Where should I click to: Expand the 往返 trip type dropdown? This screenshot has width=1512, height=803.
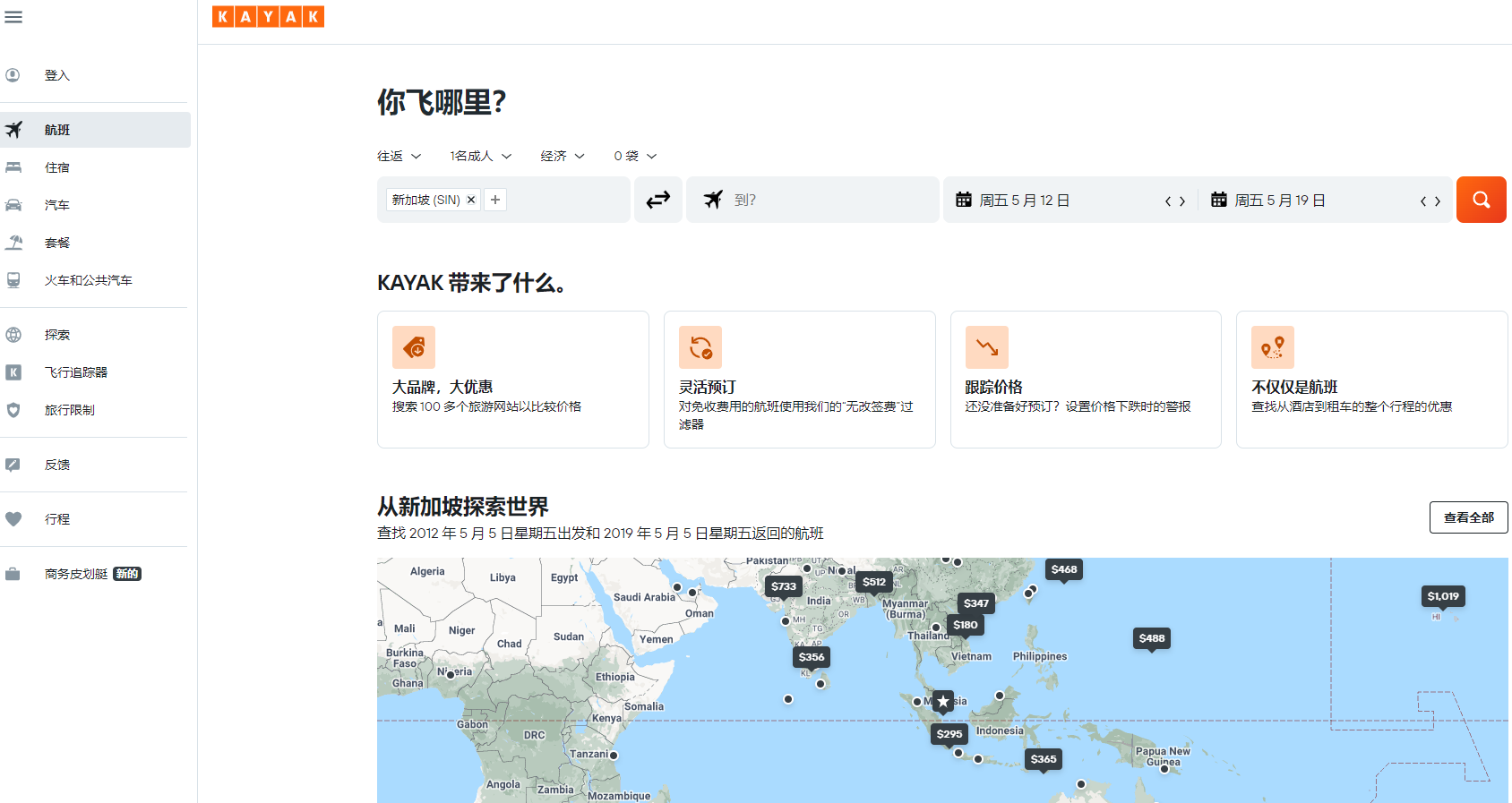399,156
